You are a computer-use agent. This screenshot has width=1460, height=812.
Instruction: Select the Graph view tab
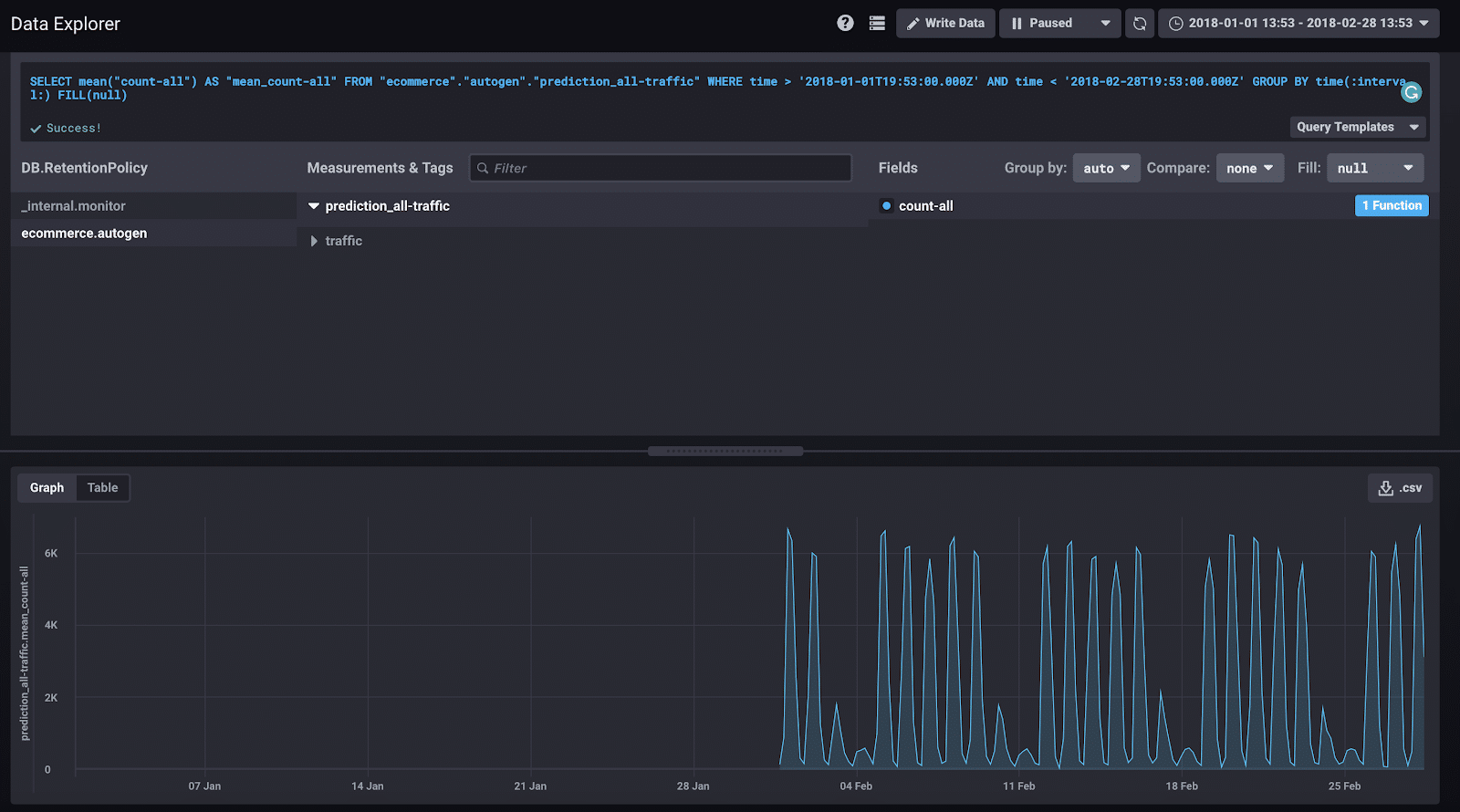[x=47, y=488]
